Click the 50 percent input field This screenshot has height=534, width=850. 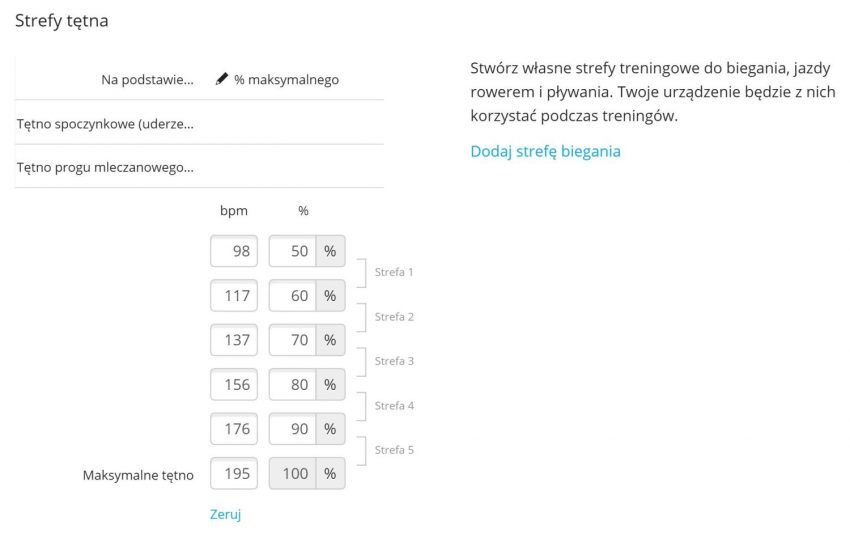coord(292,251)
